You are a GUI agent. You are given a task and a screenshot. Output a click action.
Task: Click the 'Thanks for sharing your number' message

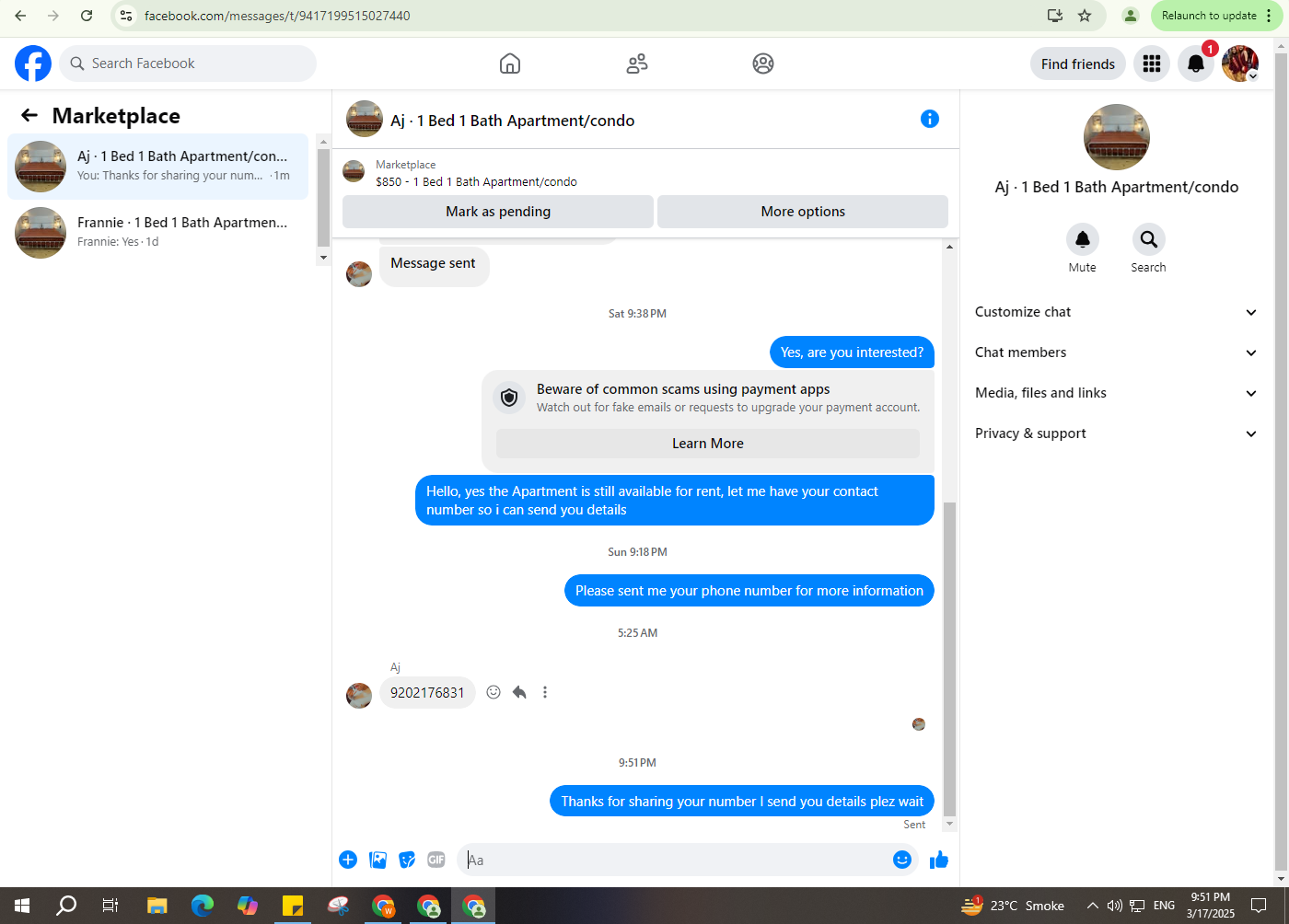point(742,802)
